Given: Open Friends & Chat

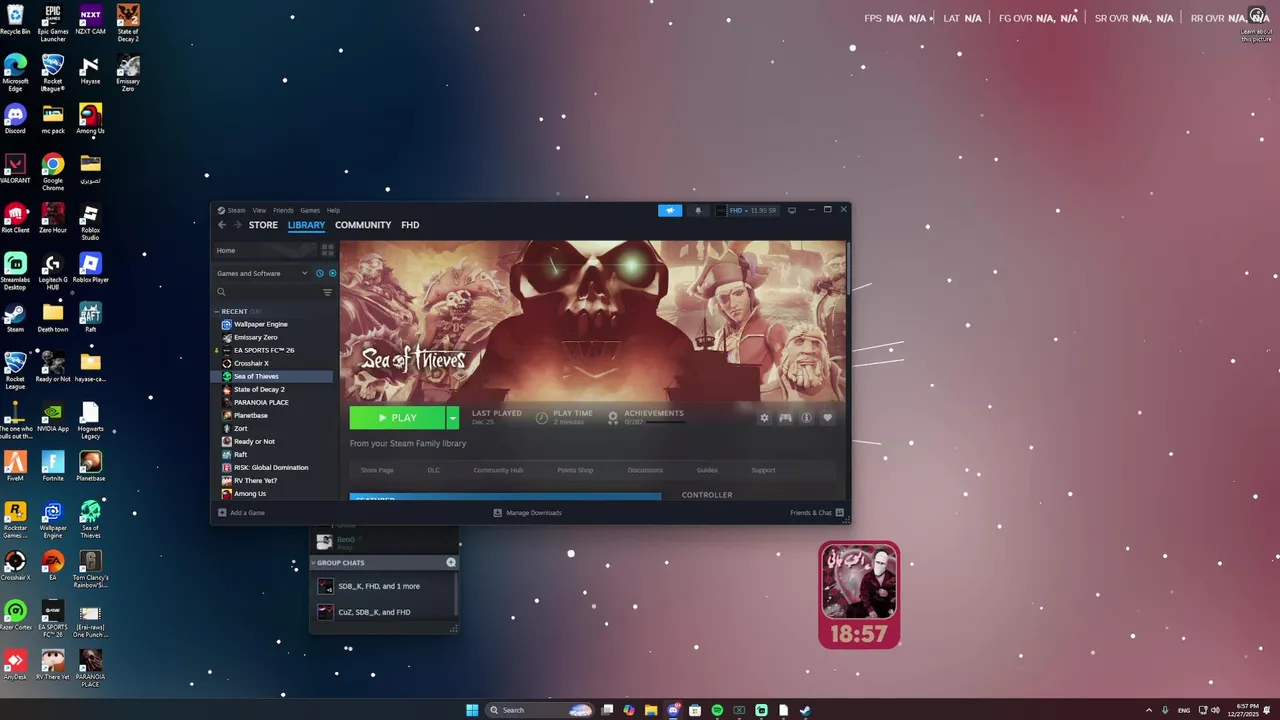Looking at the screenshot, I should 817,513.
